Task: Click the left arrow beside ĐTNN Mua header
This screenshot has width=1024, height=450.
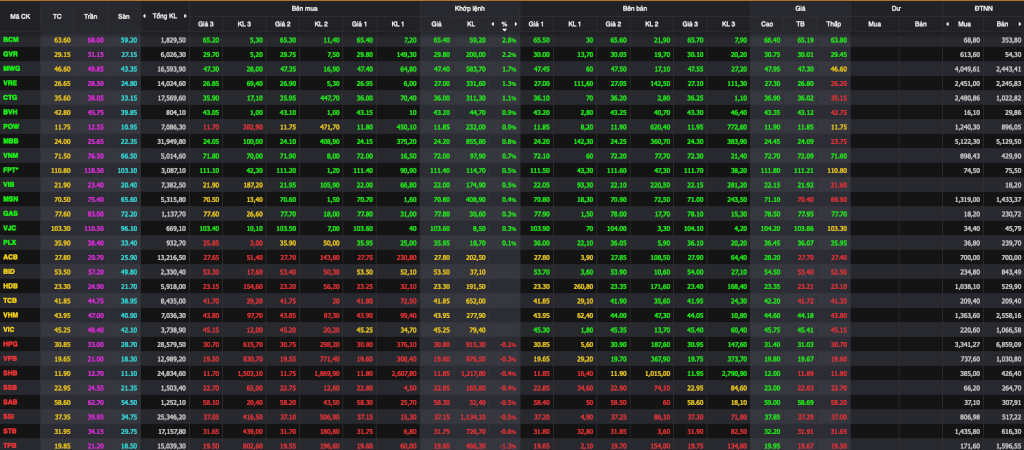Action: pyautogui.click(x=948, y=24)
